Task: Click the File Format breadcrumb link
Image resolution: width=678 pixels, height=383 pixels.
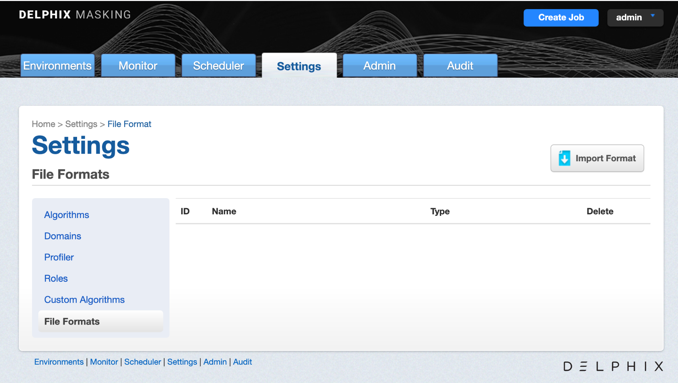Action: point(129,124)
